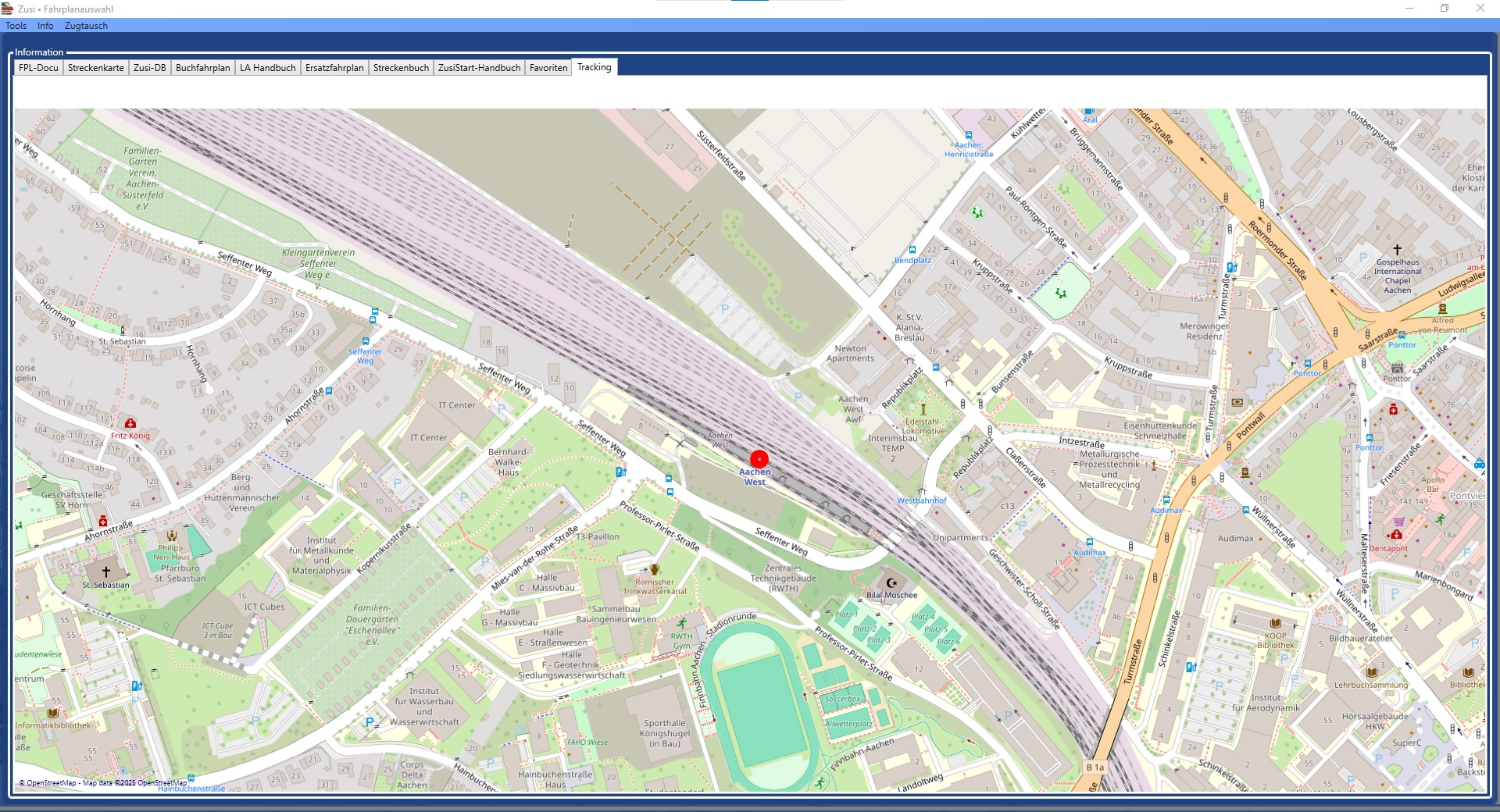Screen dimensions: 1500x812
Task: Switch to the Streckenkarte tab
Action: click(95, 68)
